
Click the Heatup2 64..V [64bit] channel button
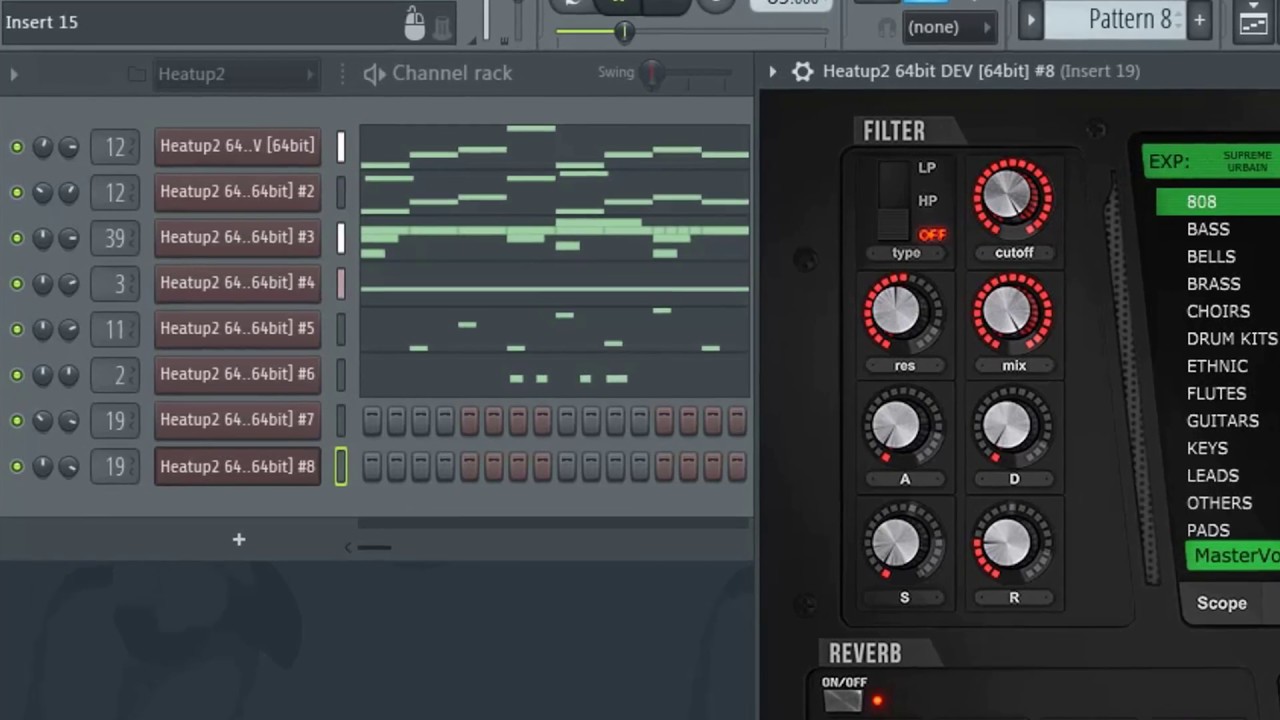click(238, 146)
